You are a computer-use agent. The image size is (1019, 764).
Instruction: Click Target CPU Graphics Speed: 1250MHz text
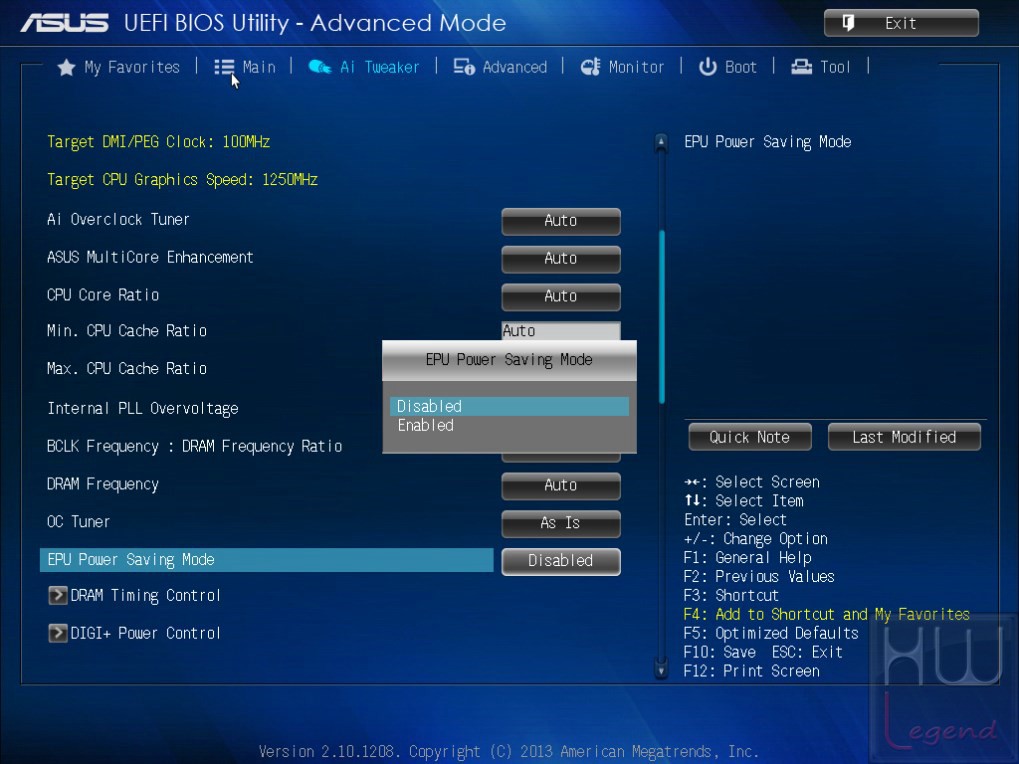182,180
